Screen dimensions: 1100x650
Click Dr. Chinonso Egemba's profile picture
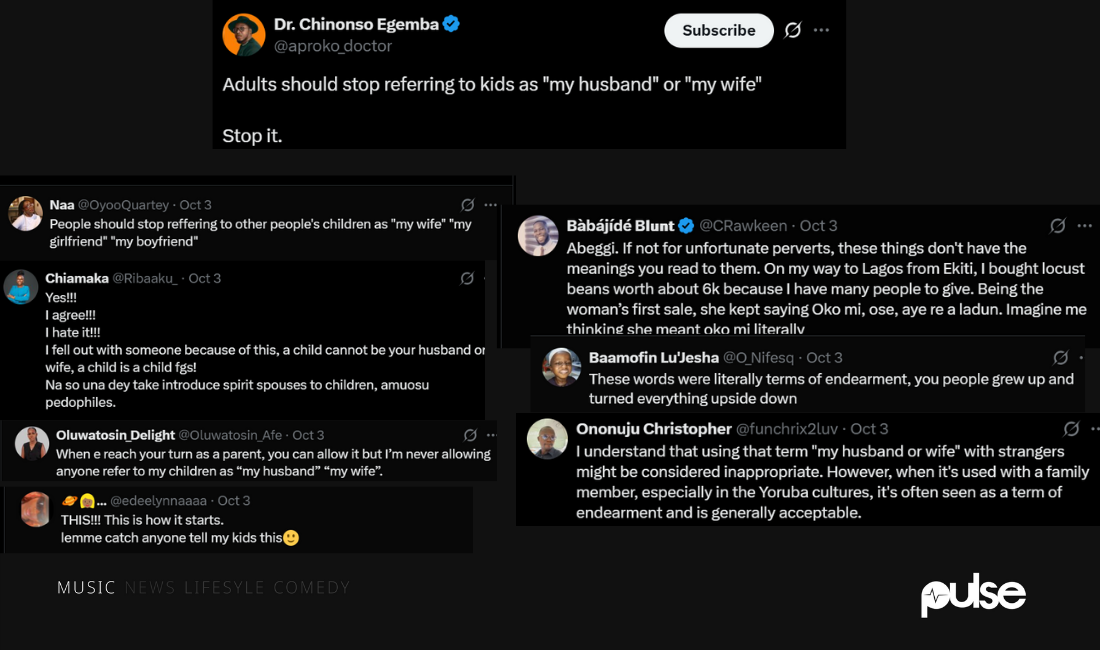coord(243,35)
